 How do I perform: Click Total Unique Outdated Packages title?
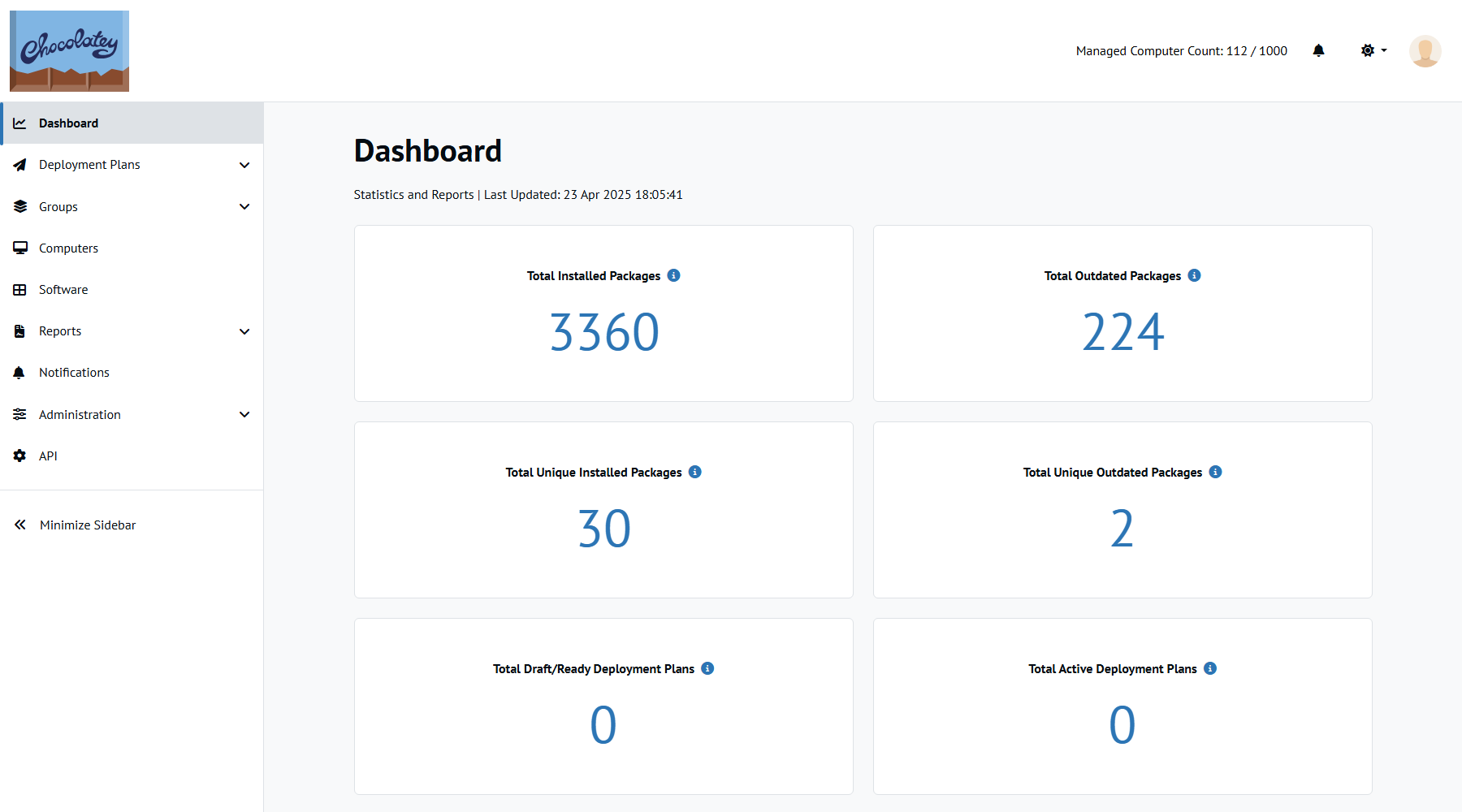[x=1113, y=473]
